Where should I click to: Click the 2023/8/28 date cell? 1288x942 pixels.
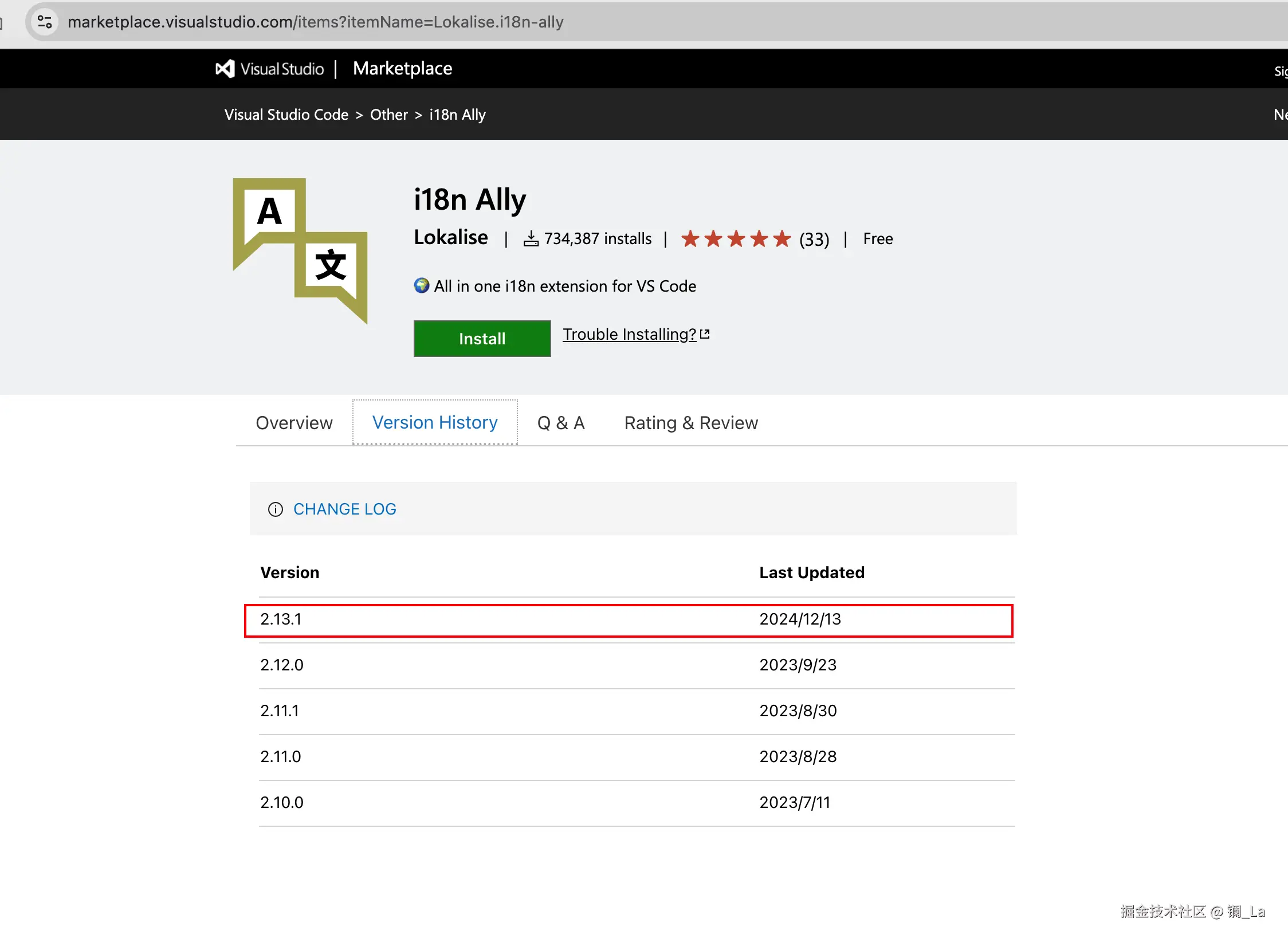pyautogui.click(x=798, y=756)
